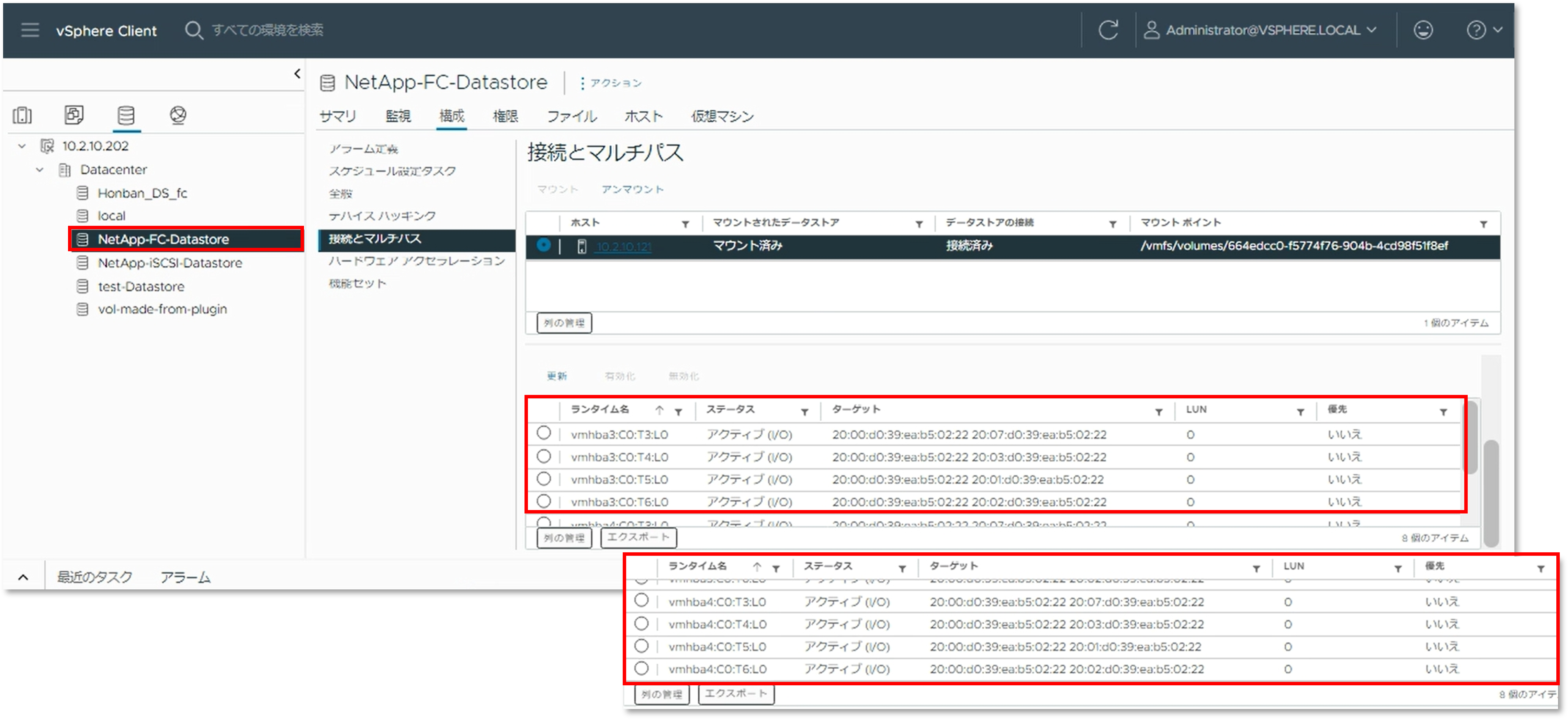Click the アンマウント button
This screenshot has width=1568, height=719.
tap(632, 189)
